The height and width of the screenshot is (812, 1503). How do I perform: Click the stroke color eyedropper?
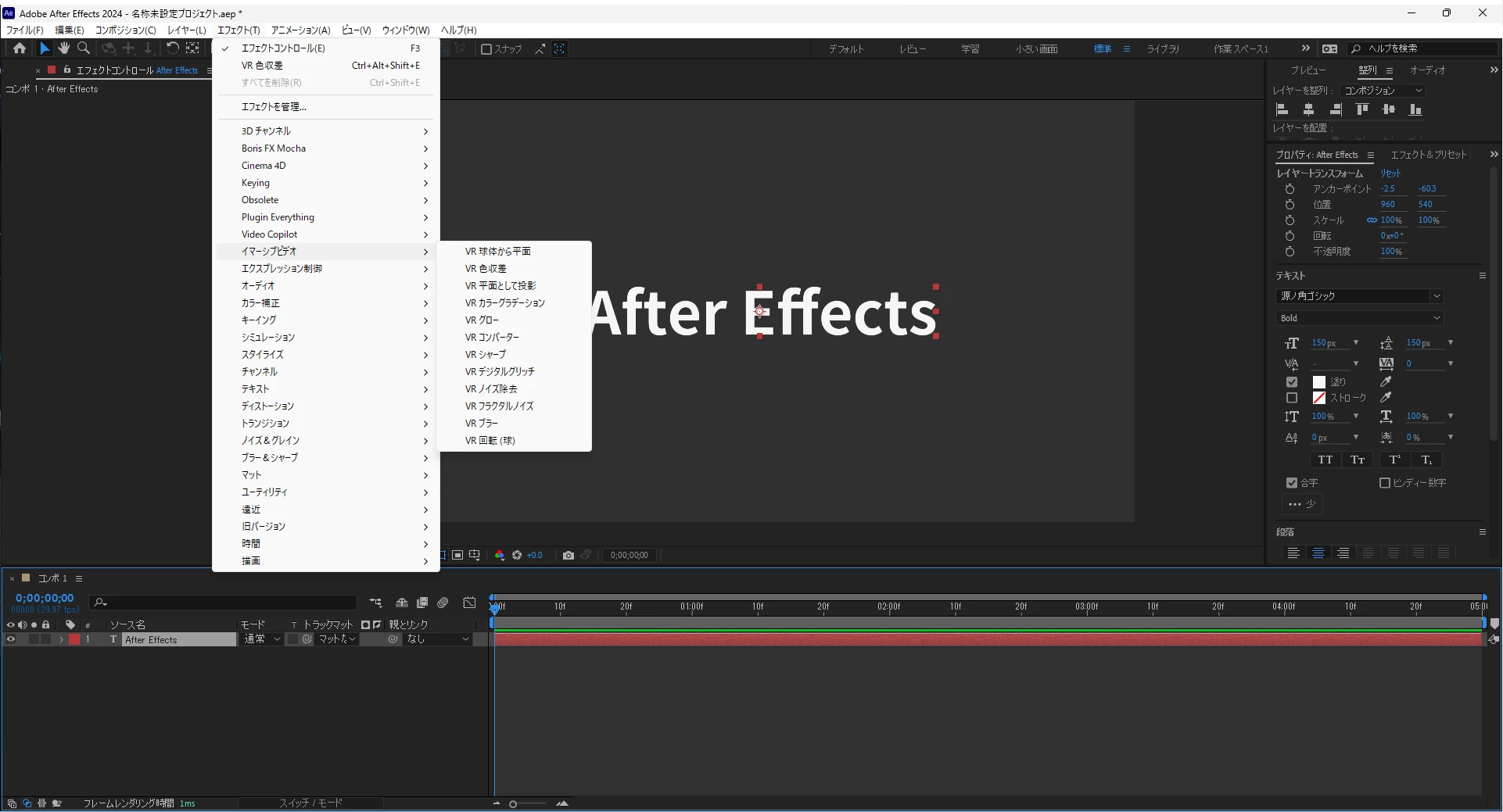coord(1386,398)
